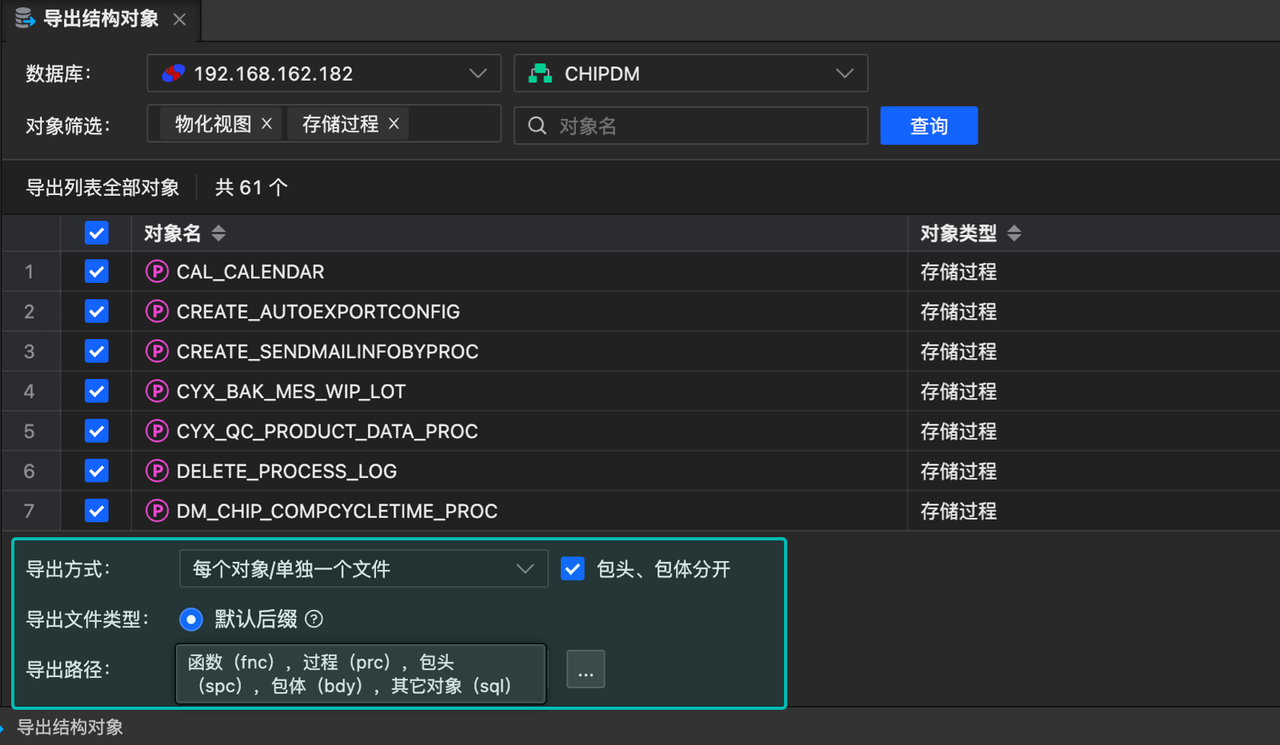Click the 查询 button
The height and width of the screenshot is (745, 1280).
point(928,125)
